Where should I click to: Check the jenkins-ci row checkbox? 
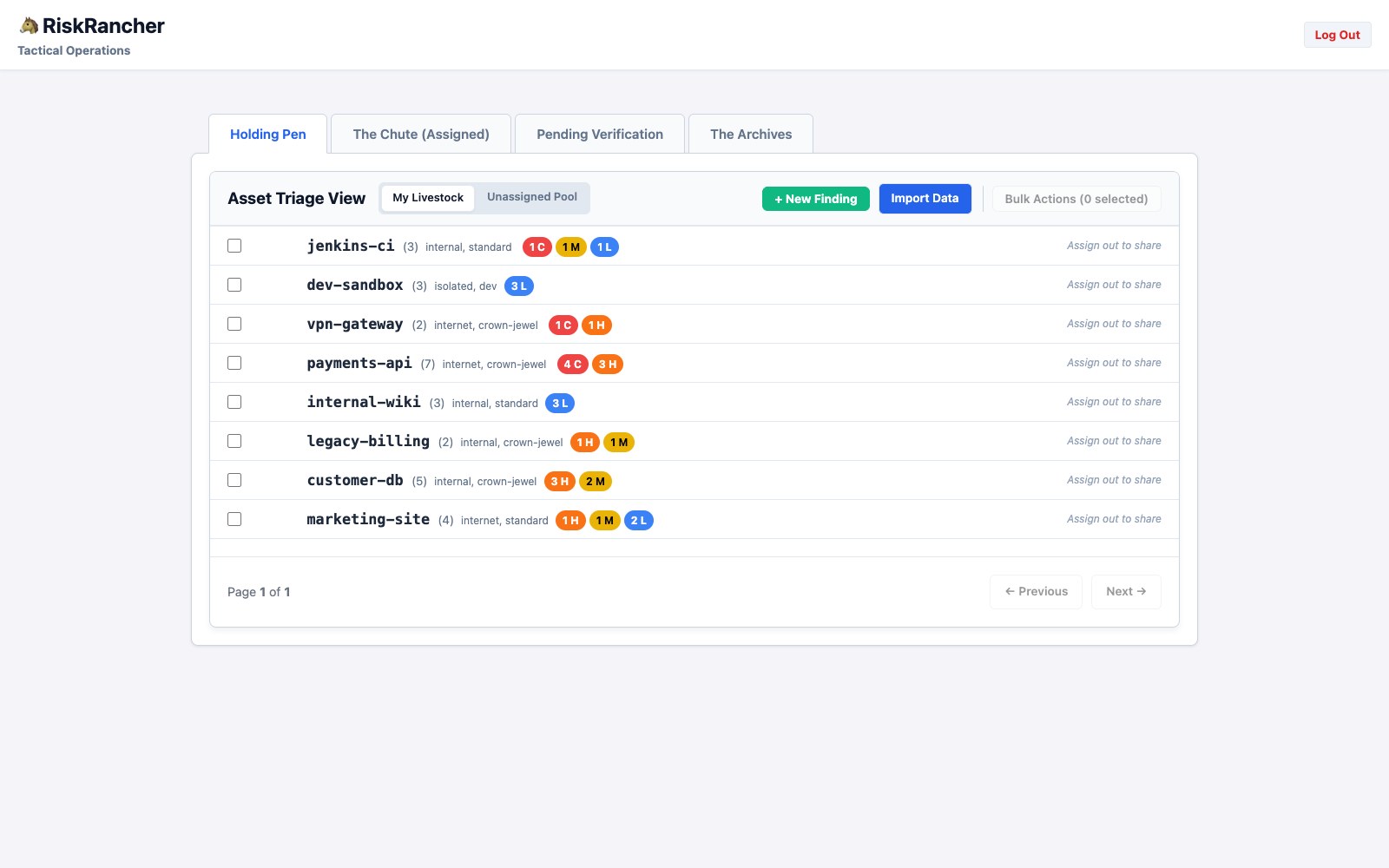pyautogui.click(x=234, y=246)
